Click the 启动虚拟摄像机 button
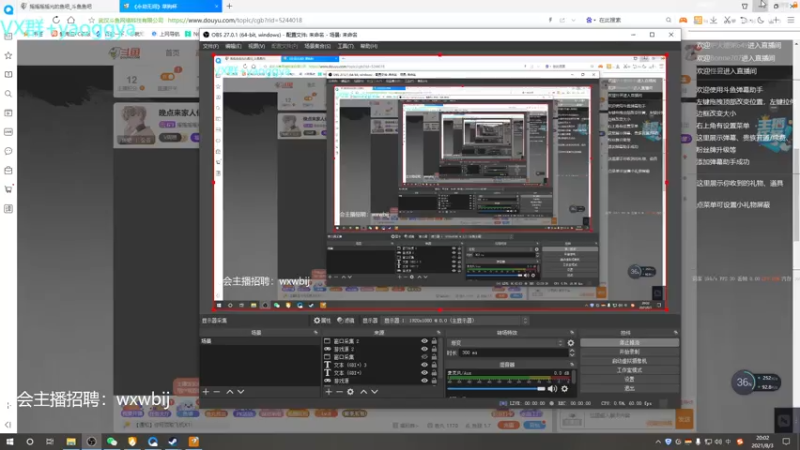This screenshot has height=450, width=800. click(x=629, y=361)
